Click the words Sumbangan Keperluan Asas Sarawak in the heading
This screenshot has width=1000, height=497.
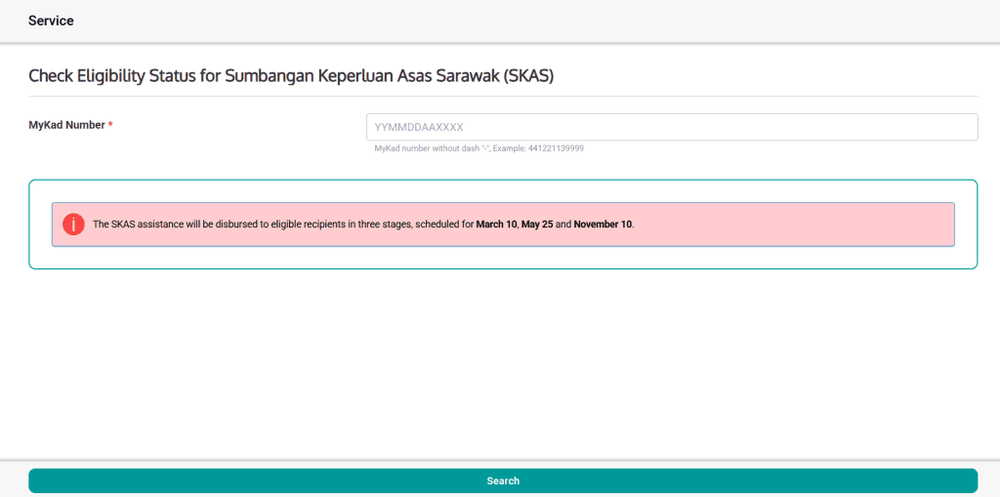(362, 76)
